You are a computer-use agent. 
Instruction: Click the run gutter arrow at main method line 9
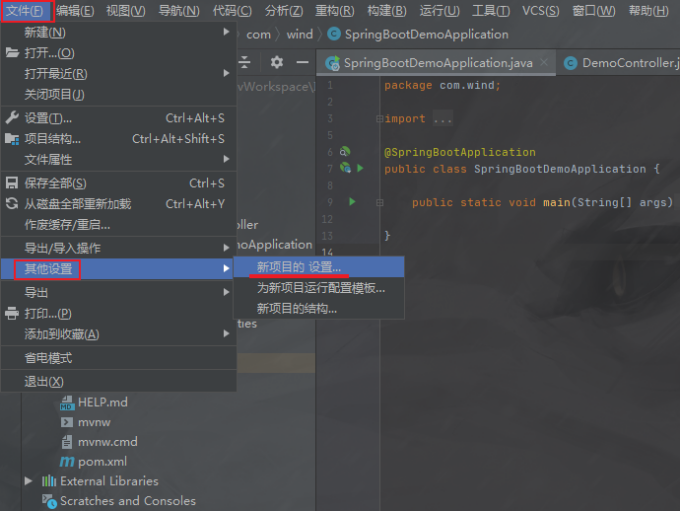click(x=352, y=201)
